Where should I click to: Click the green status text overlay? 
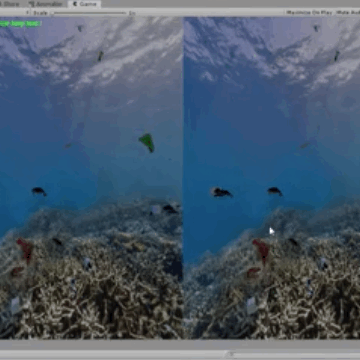20,23
